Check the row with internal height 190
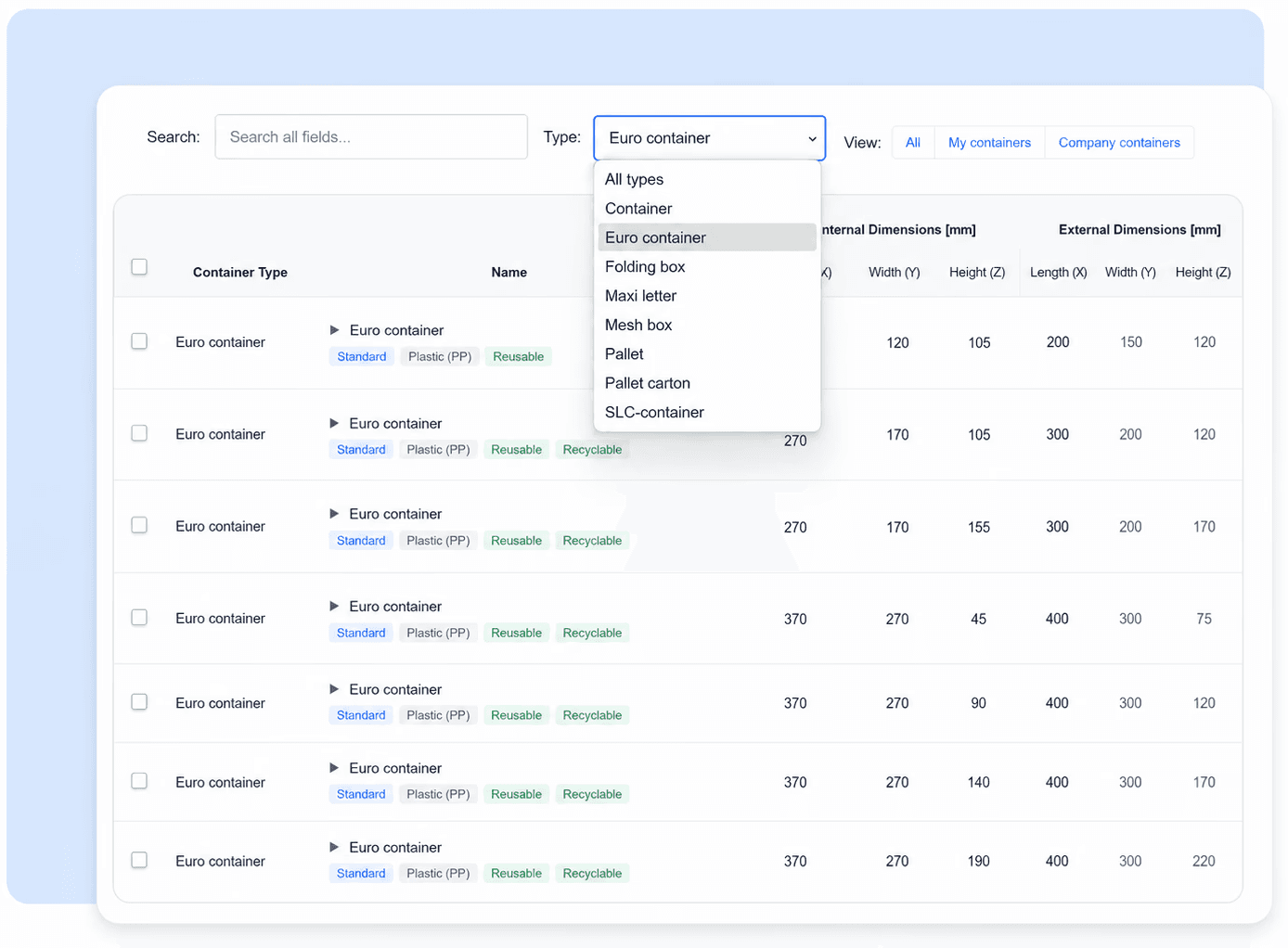 (x=139, y=860)
